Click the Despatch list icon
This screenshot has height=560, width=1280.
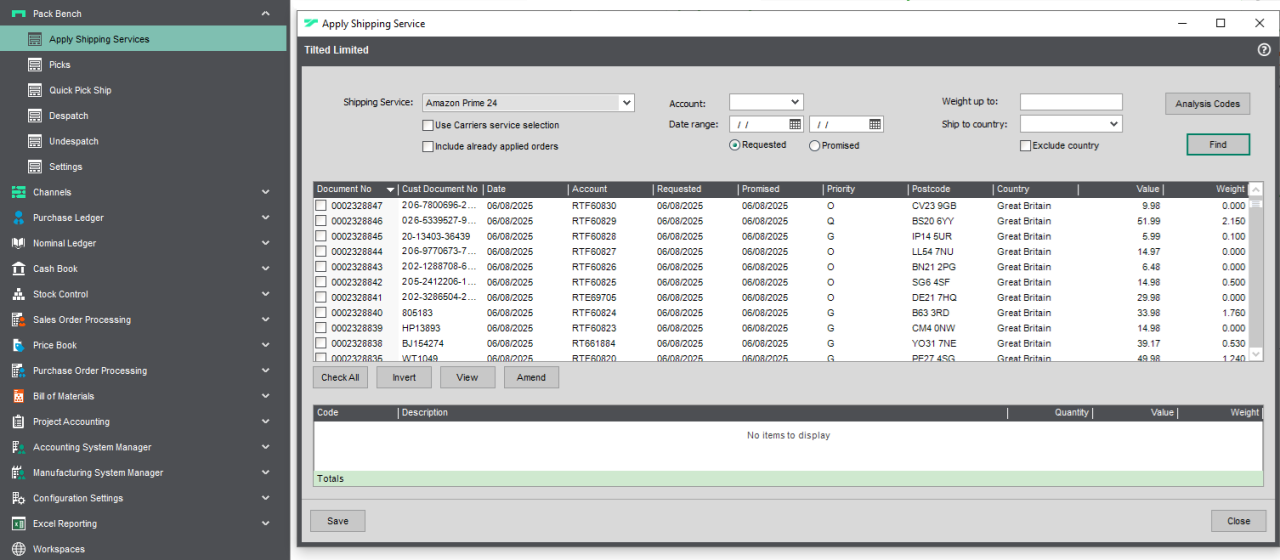[x=35, y=116]
